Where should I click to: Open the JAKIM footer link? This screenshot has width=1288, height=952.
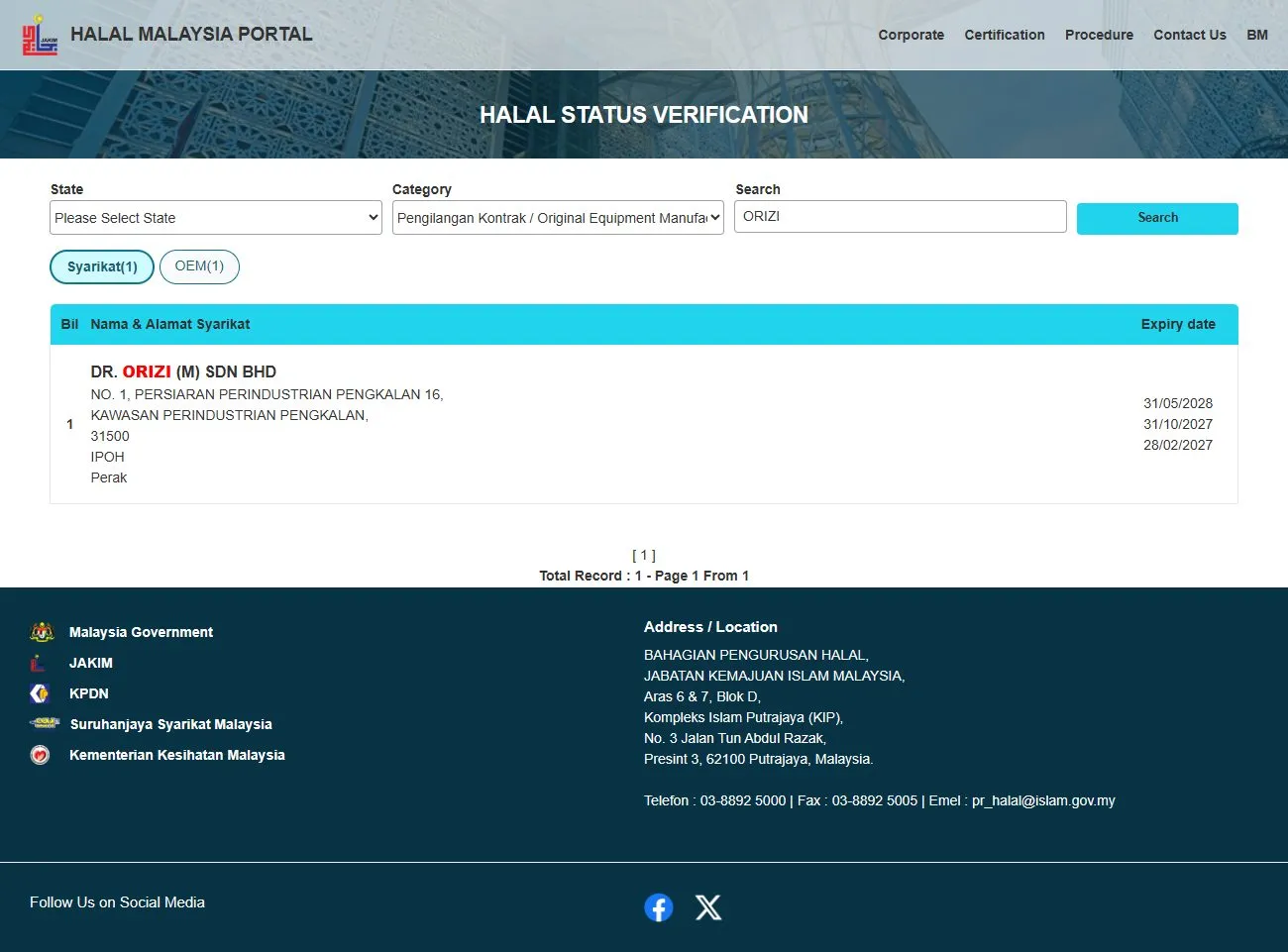pyautogui.click(x=91, y=663)
